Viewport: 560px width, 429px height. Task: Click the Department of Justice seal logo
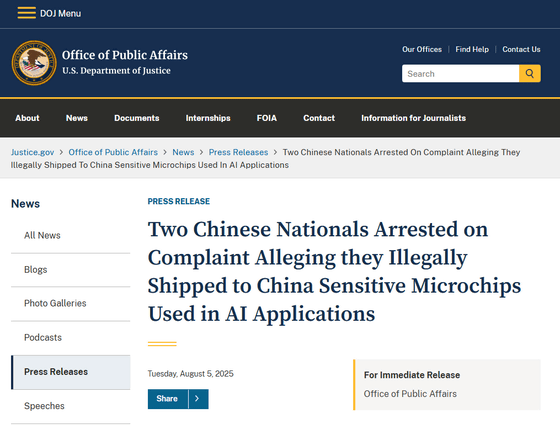[x=34, y=63]
